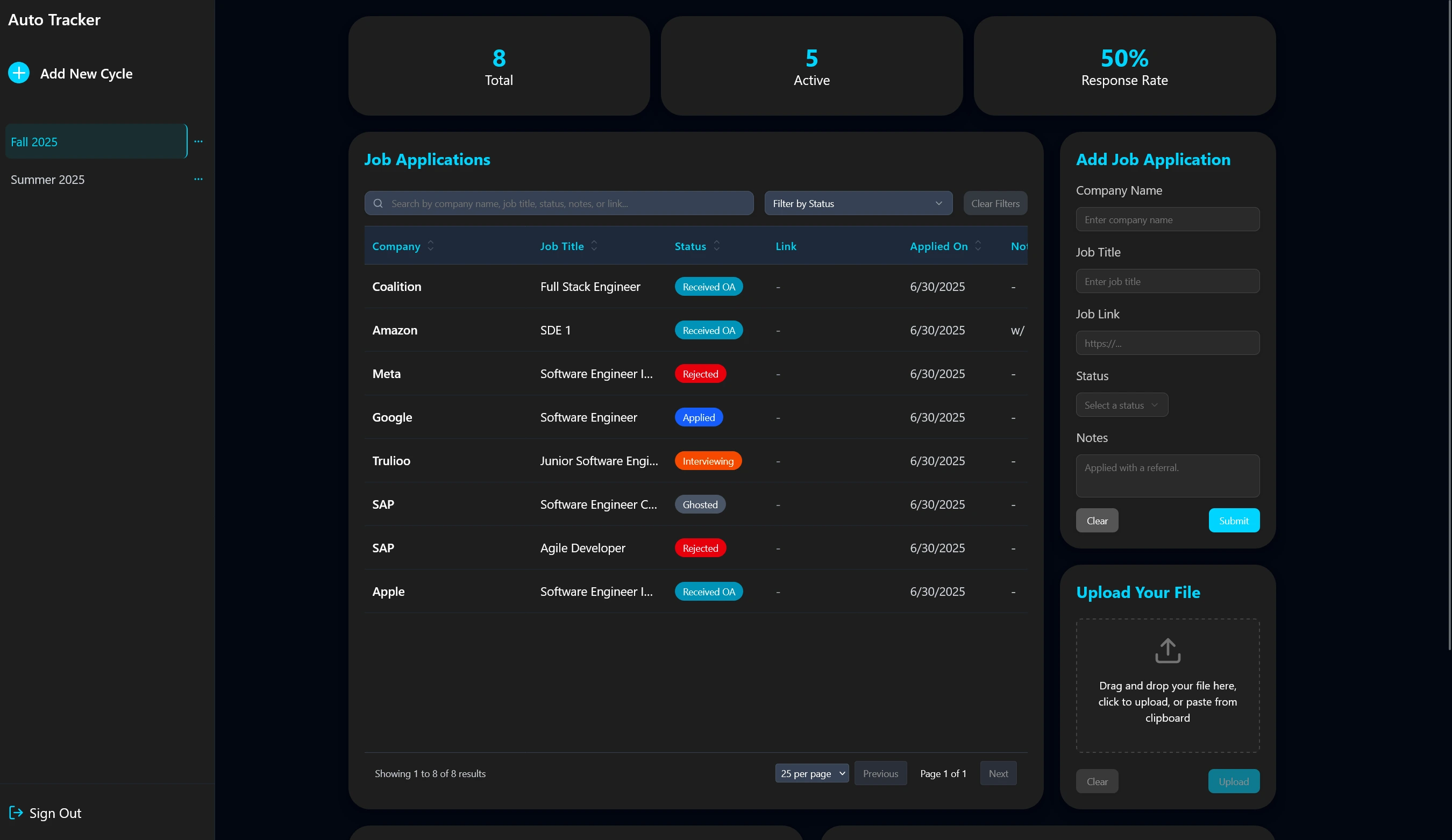Click the Google company cell

(x=392, y=417)
